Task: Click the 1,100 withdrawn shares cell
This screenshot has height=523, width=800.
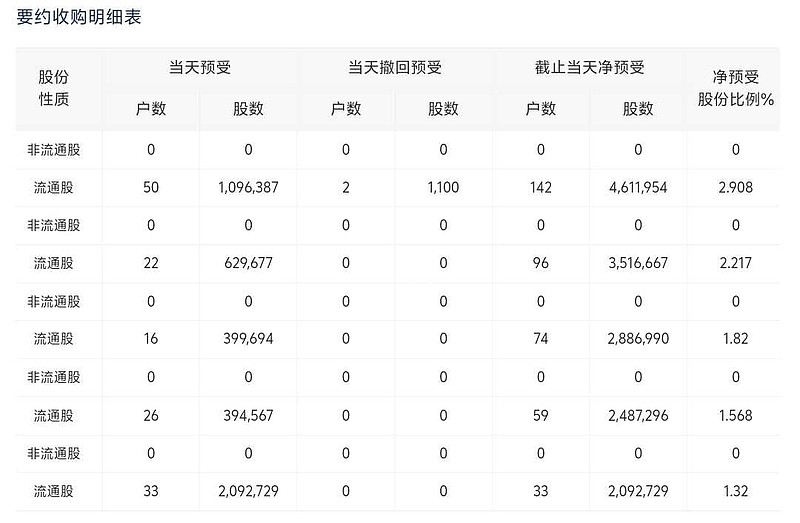Action: pyautogui.click(x=443, y=187)
